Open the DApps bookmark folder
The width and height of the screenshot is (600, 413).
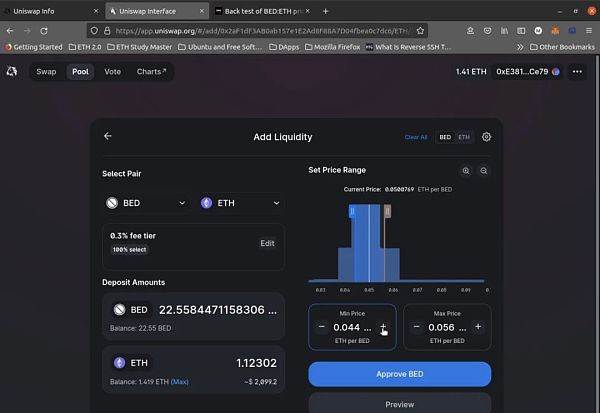click(284, 47)
